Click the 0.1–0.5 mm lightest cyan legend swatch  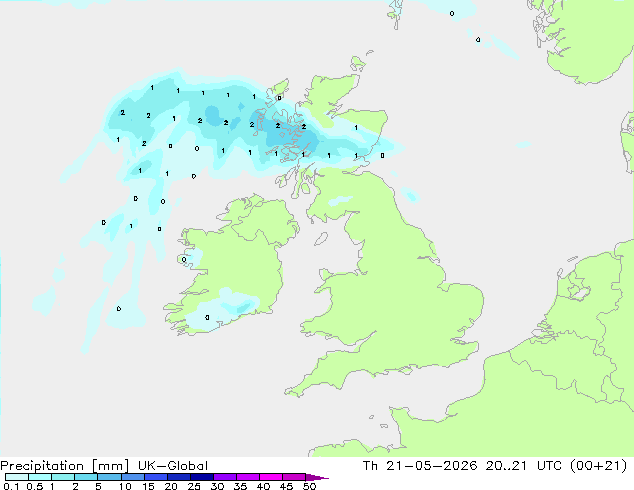click(17, 477)
